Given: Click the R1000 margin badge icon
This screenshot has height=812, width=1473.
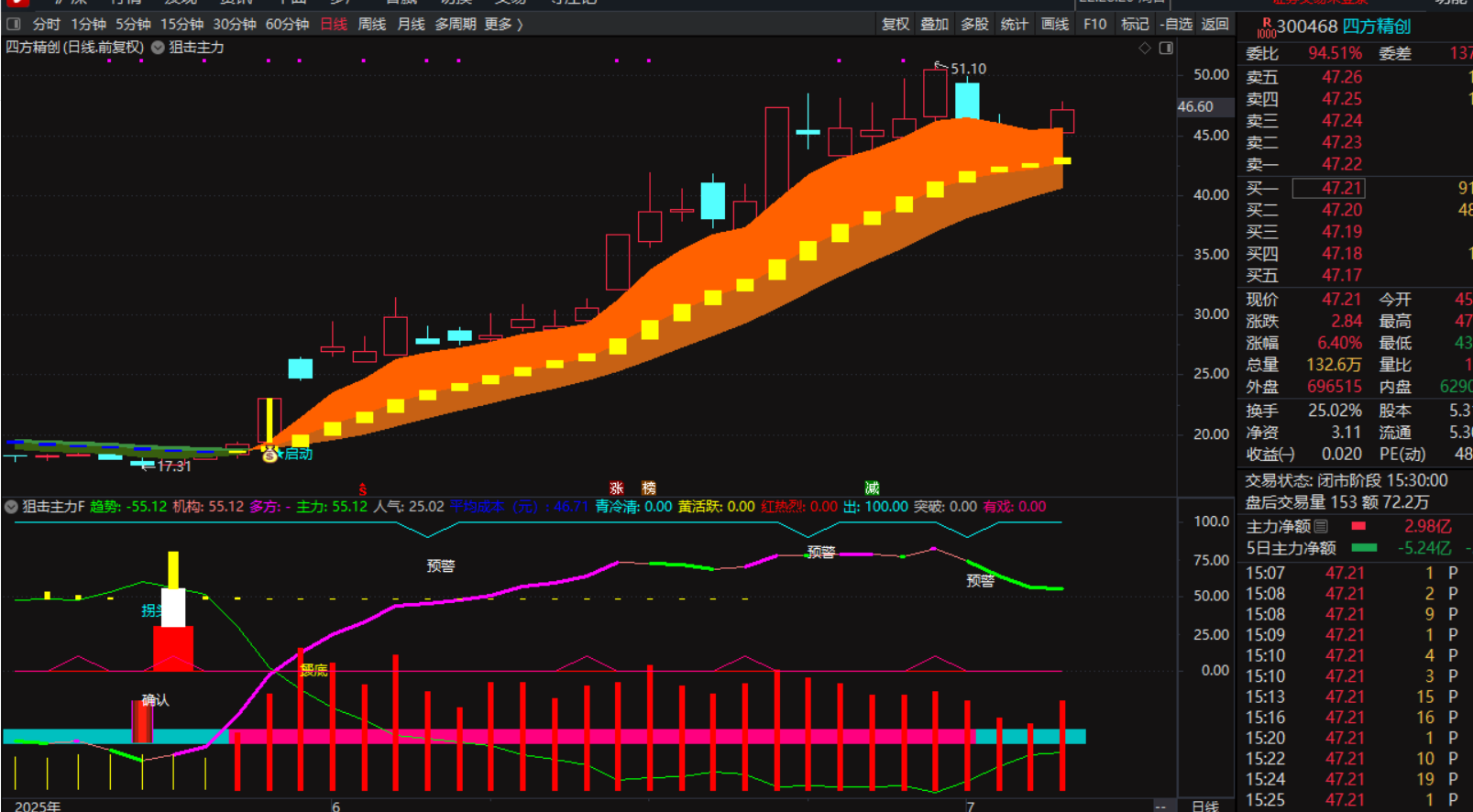Looking at the screenshot, I should (x=1266, y=27).
